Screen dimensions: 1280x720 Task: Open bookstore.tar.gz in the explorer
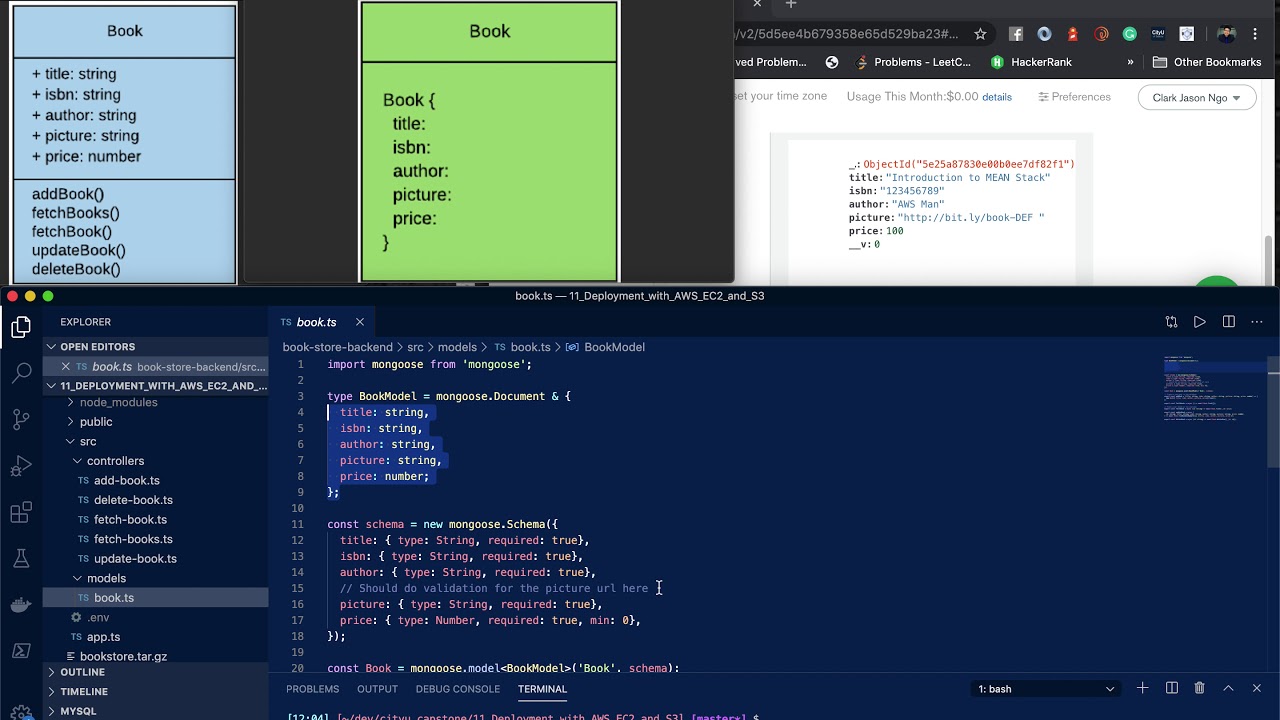[123, 657]
